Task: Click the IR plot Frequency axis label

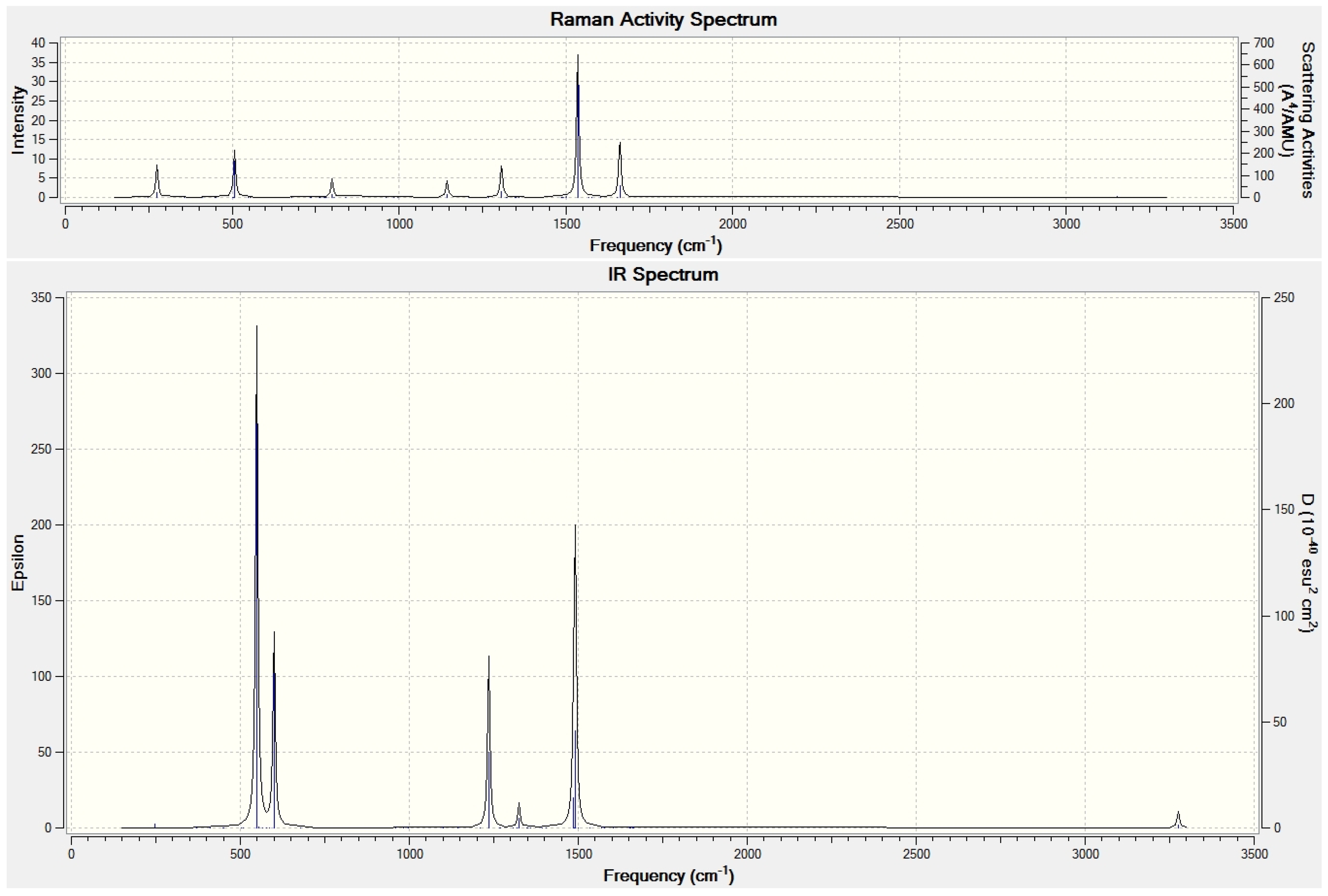Action: click(668, 876)
